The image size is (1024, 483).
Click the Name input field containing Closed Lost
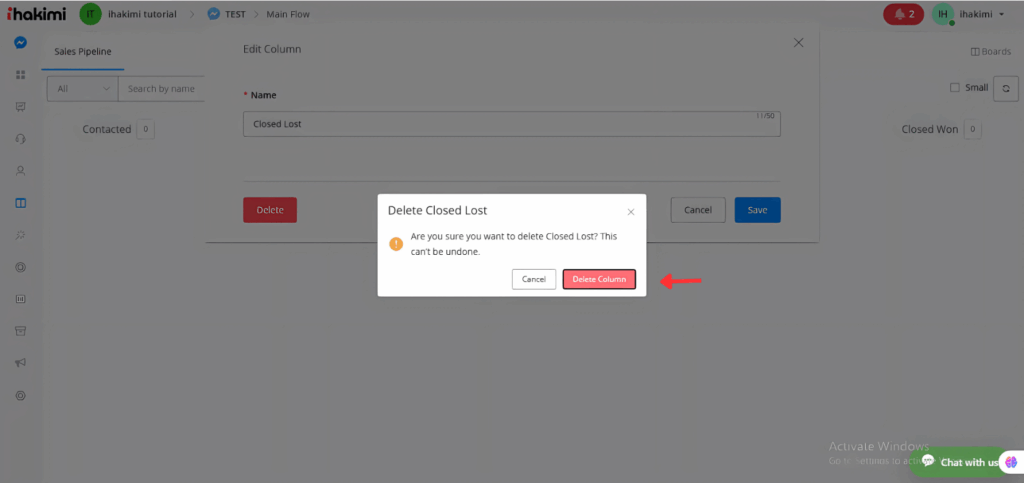click(x=511, y=124)
